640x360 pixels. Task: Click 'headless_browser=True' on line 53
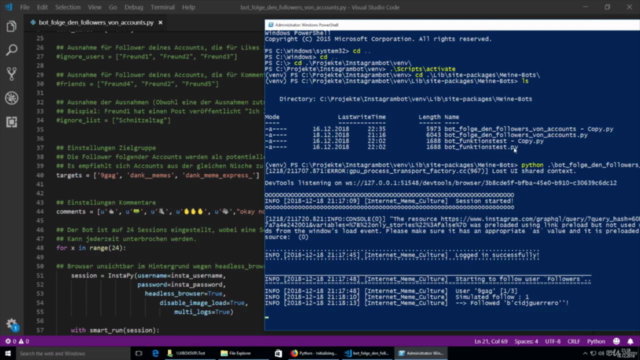tap(184, 294)
